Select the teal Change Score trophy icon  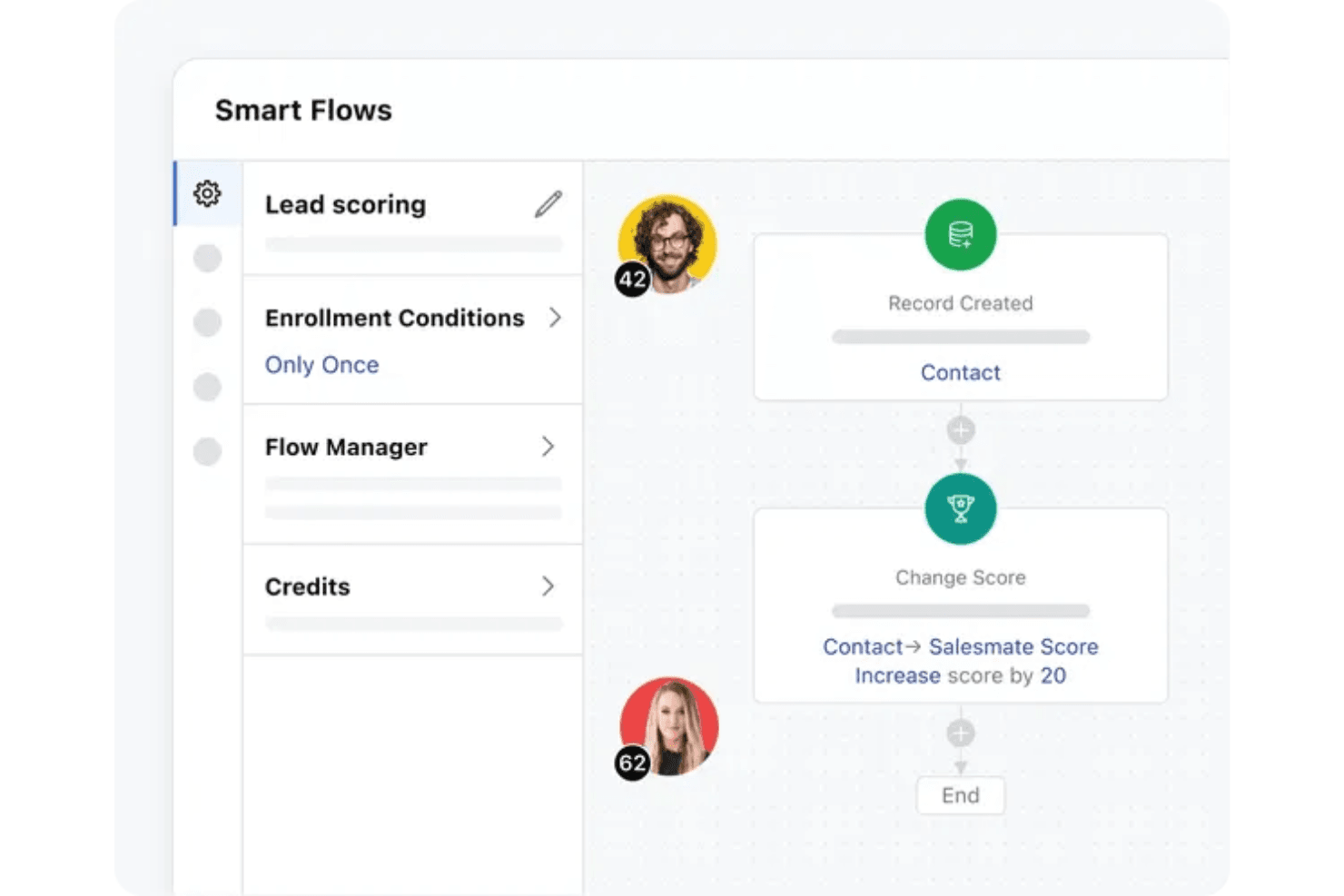960,508
